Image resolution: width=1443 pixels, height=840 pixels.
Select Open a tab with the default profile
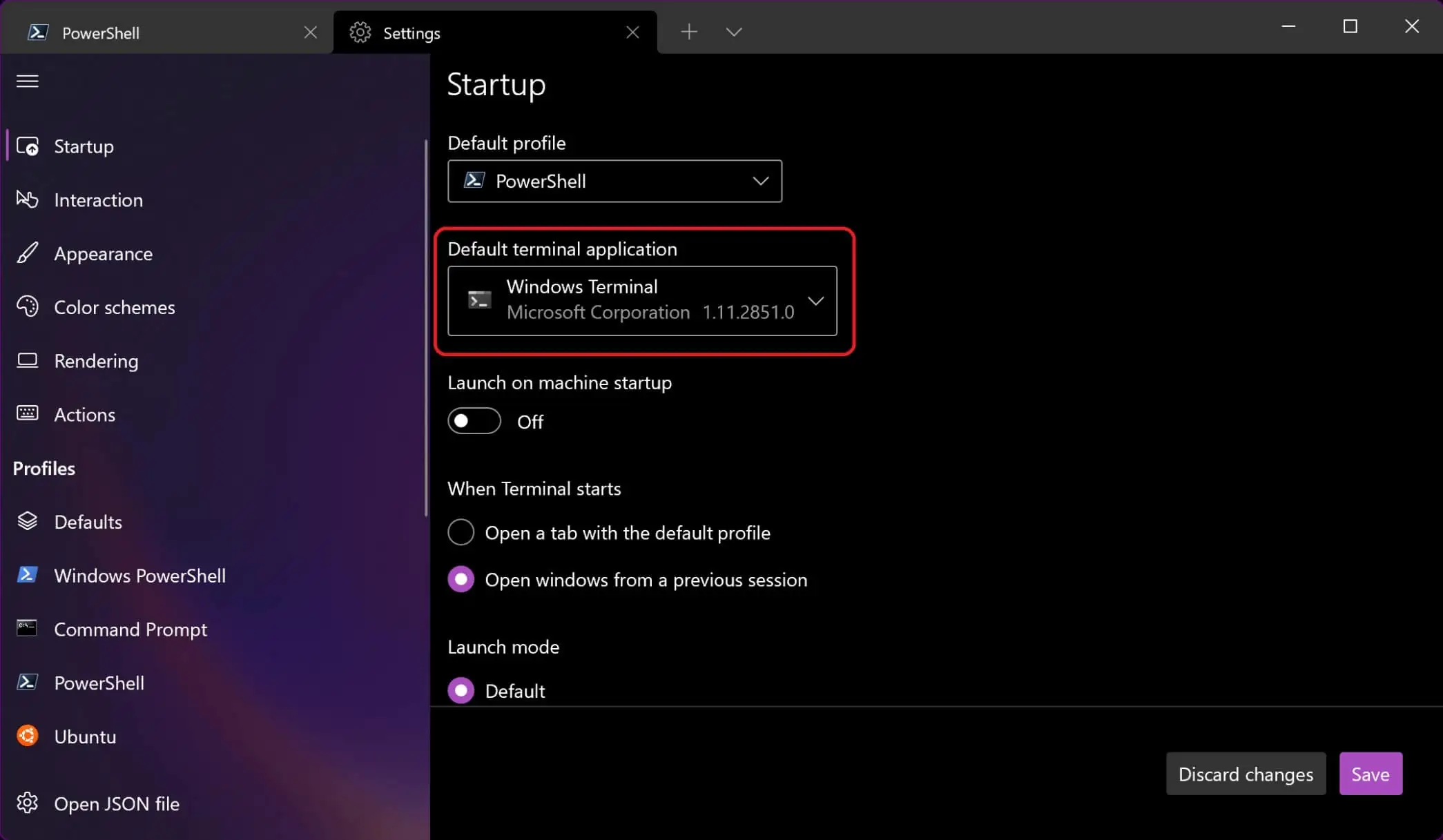461,532
